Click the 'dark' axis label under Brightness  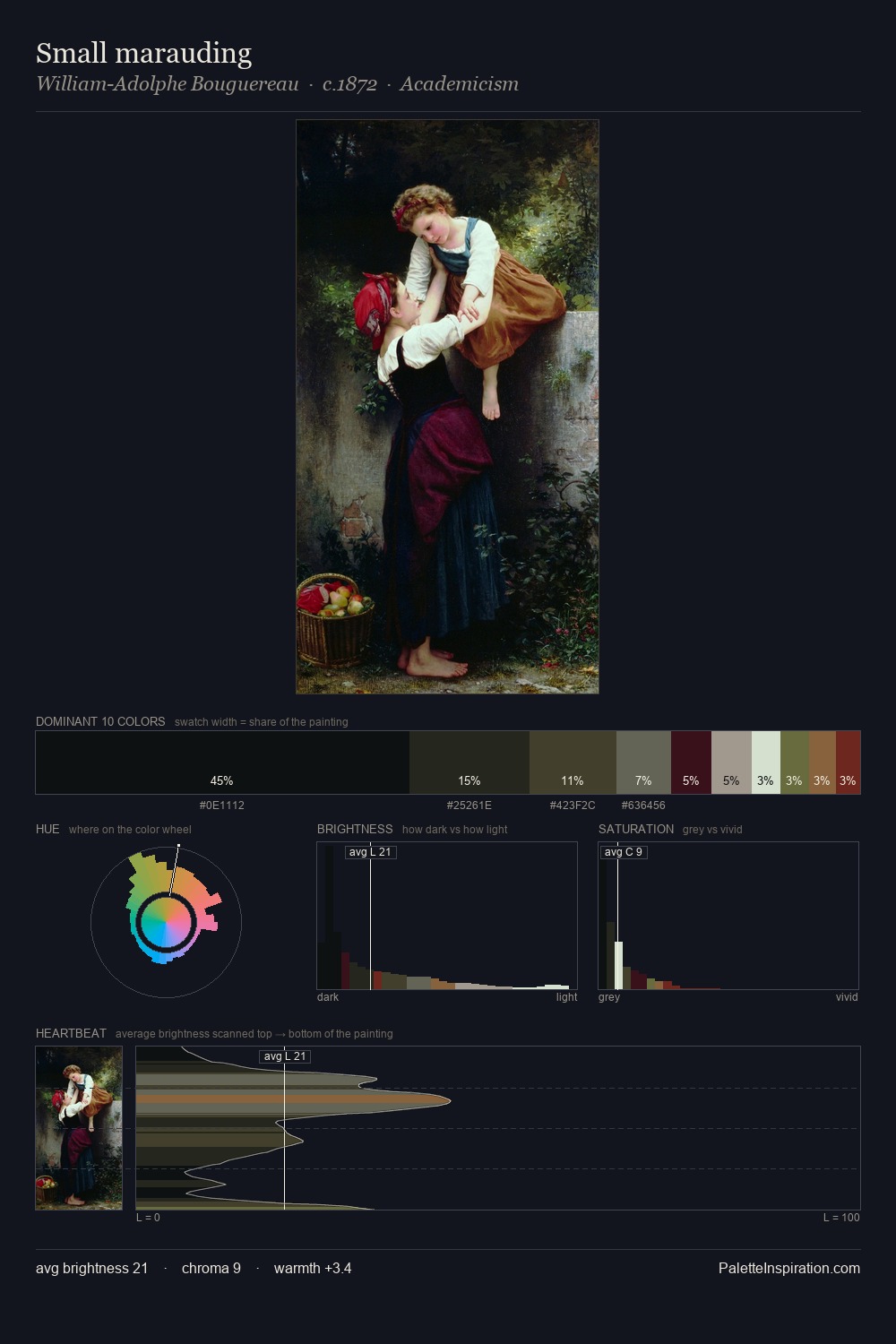tap(328, 997)
